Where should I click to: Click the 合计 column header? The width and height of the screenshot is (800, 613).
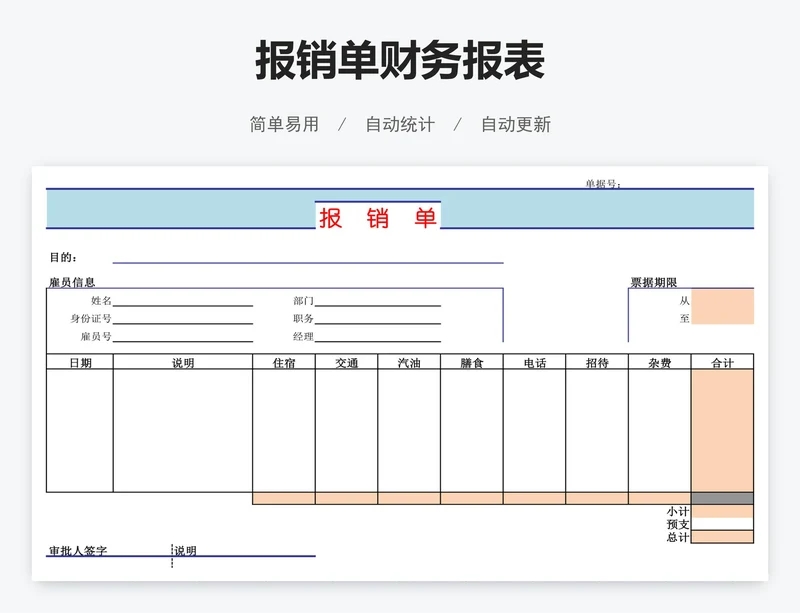coord(722,362)
